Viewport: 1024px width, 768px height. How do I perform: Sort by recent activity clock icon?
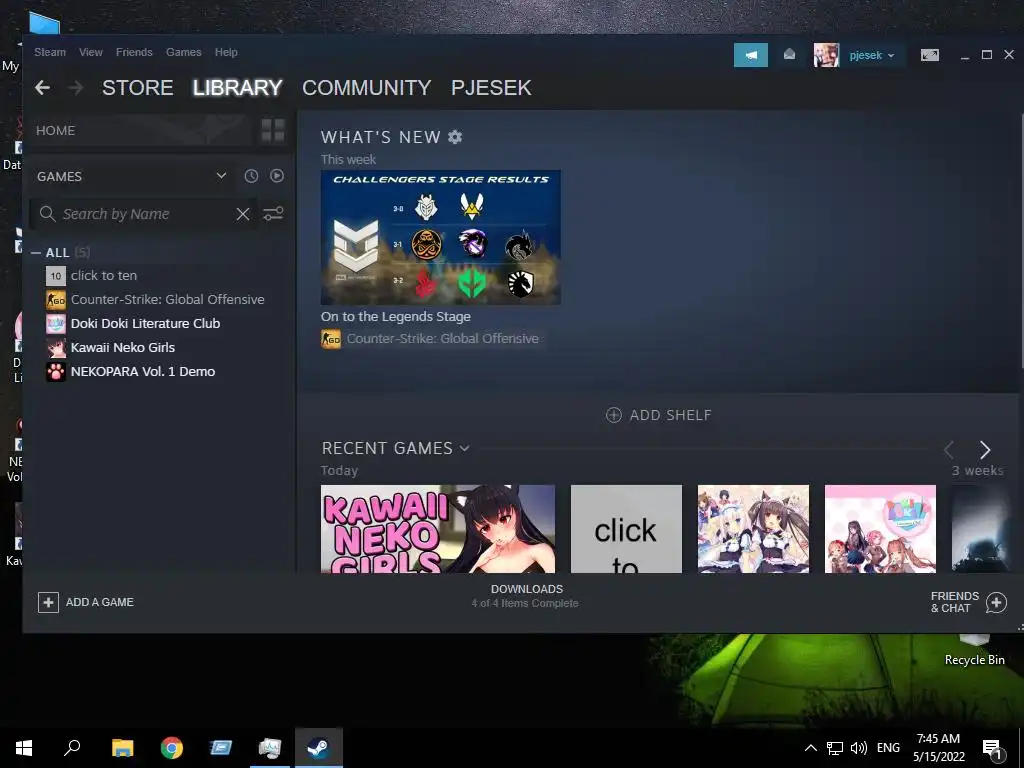point(251,176)
